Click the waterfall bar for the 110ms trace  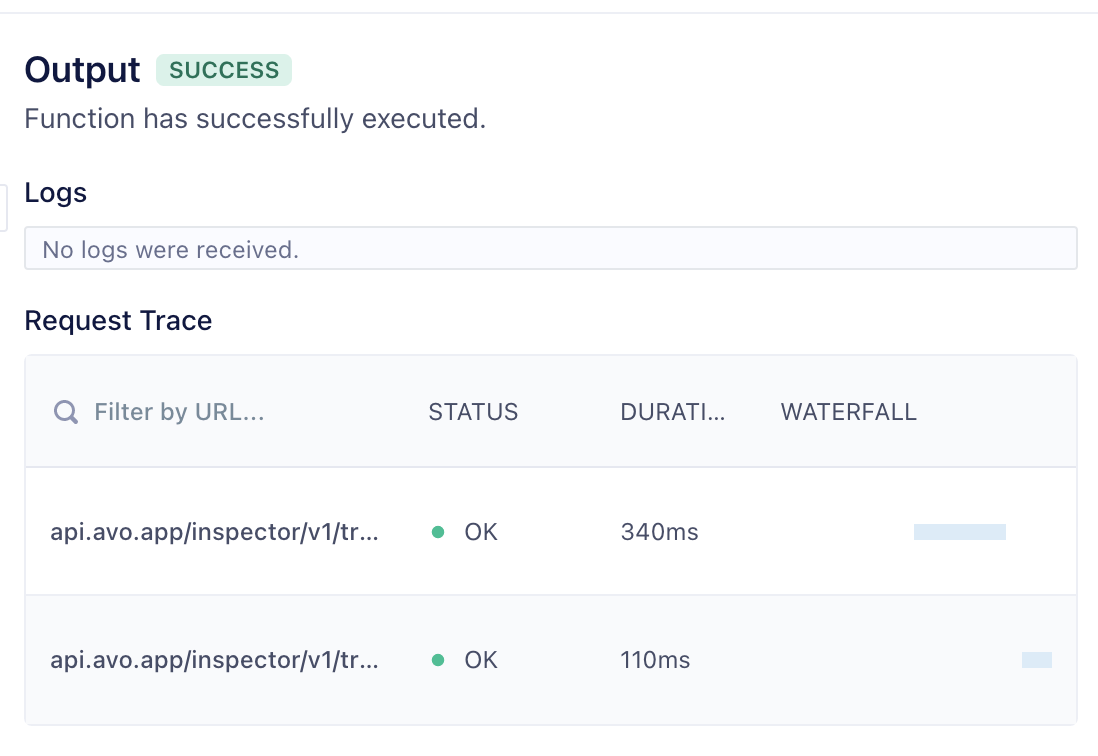(x=1036, y=660)
